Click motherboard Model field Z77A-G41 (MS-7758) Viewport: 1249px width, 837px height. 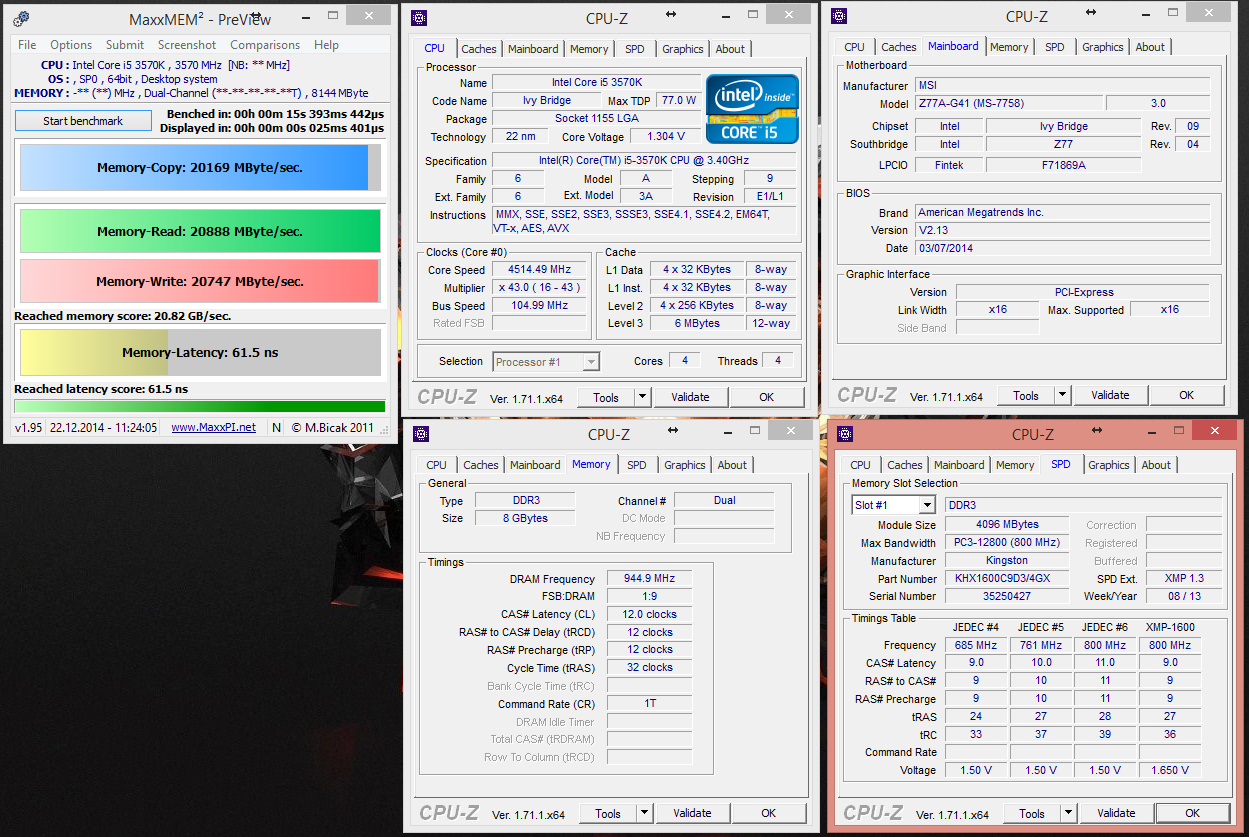[x=1008, y=103]
